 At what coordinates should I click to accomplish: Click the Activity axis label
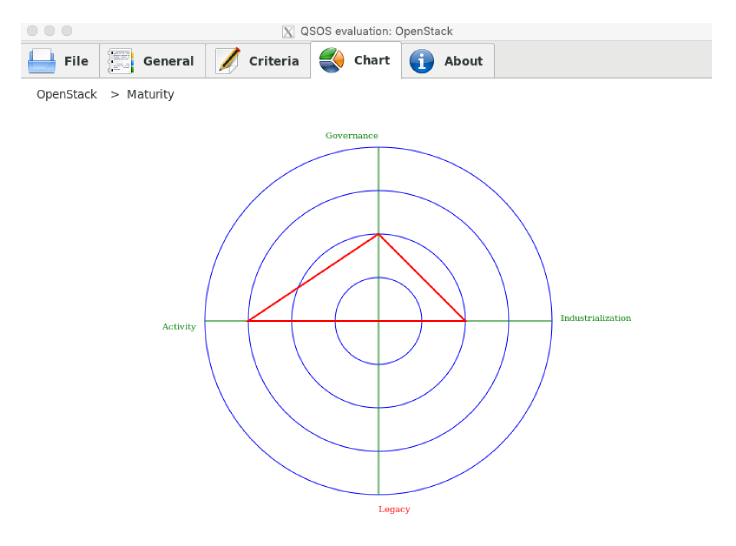tap(179, 327)
